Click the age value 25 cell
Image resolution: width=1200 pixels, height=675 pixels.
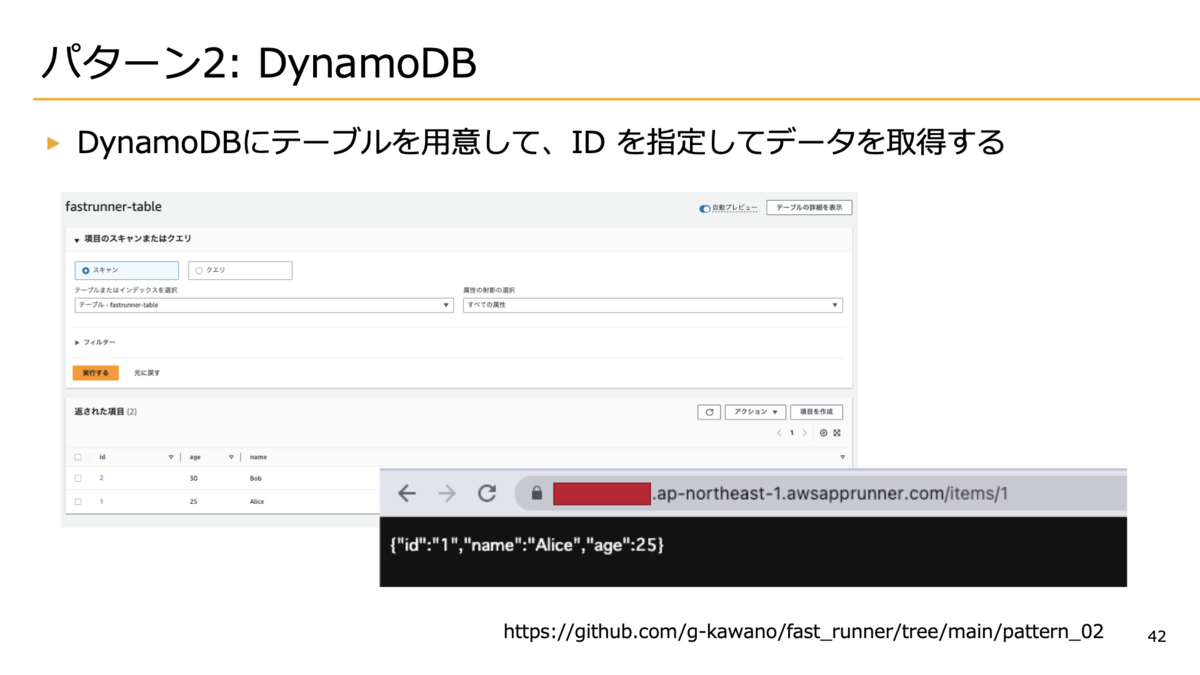pyautogui.click(x=193, y=501)
